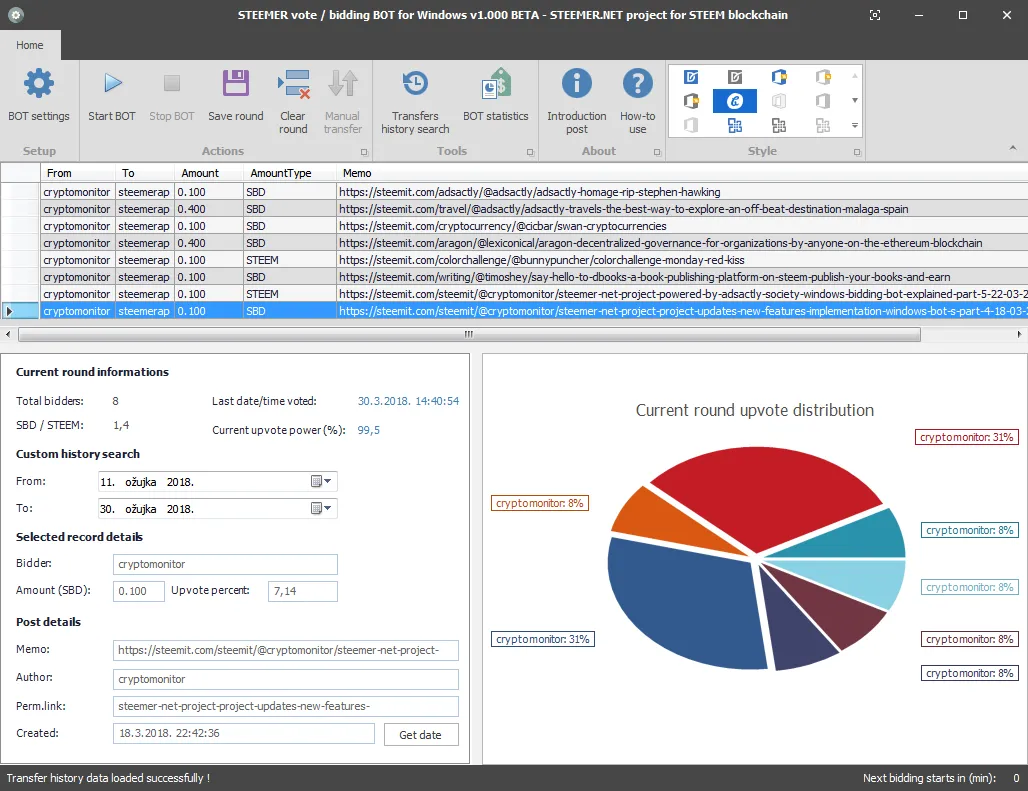Open Actions group dialog launcher
Viewport: 1028px width, 791px height.
coord(365,152)
